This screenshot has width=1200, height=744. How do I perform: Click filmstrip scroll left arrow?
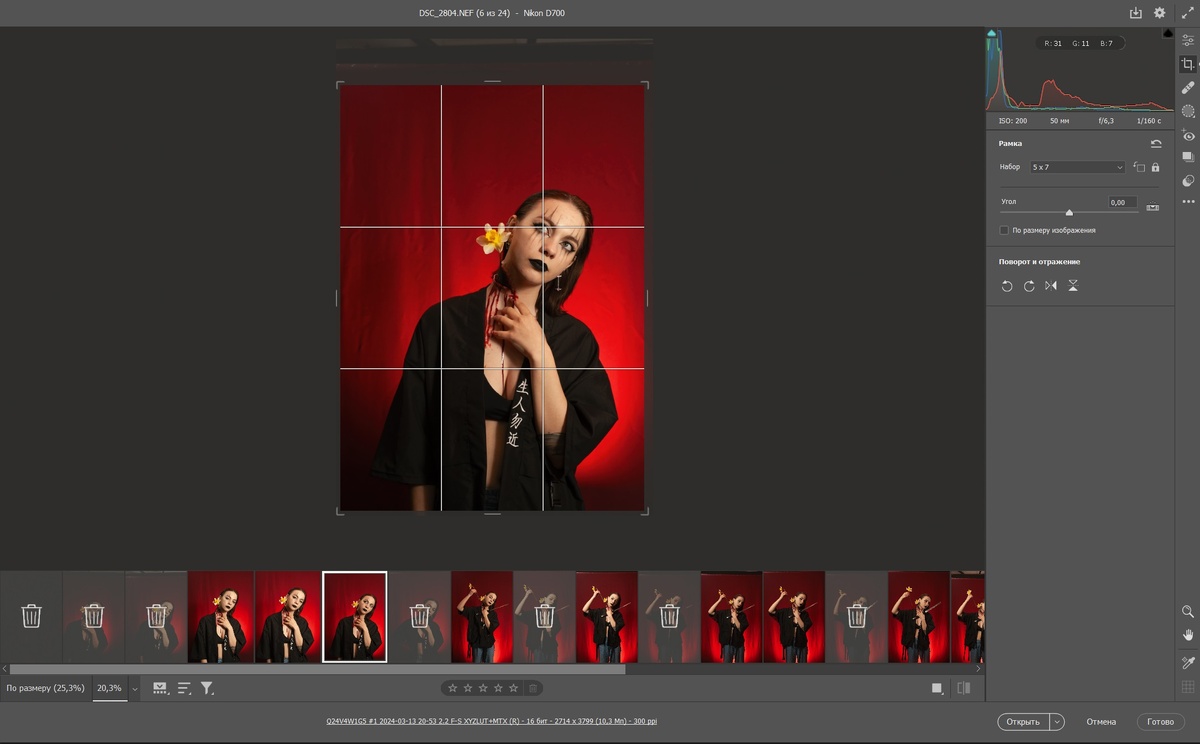pyautogui.click(x=5, y=669)
